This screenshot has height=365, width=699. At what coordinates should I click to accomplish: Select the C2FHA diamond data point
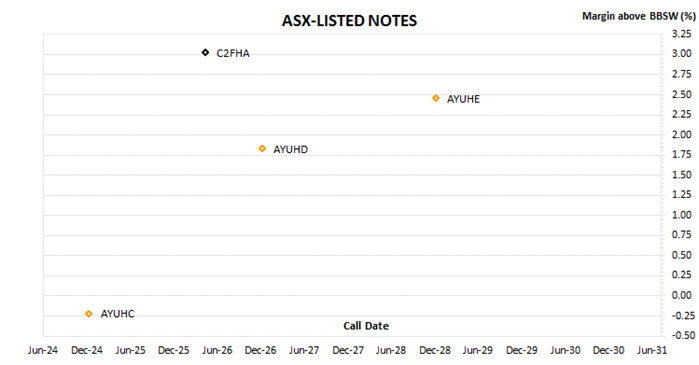(x=205, y=53)
